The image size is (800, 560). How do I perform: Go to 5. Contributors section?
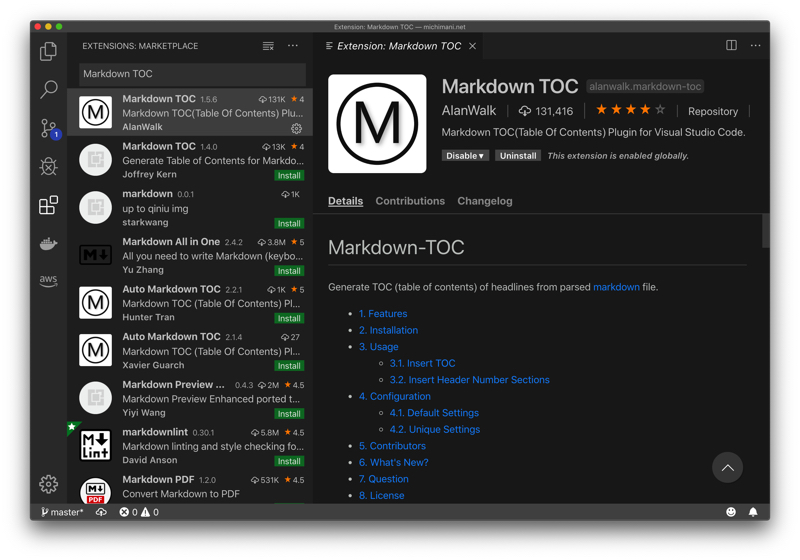(x=392, y=446)
